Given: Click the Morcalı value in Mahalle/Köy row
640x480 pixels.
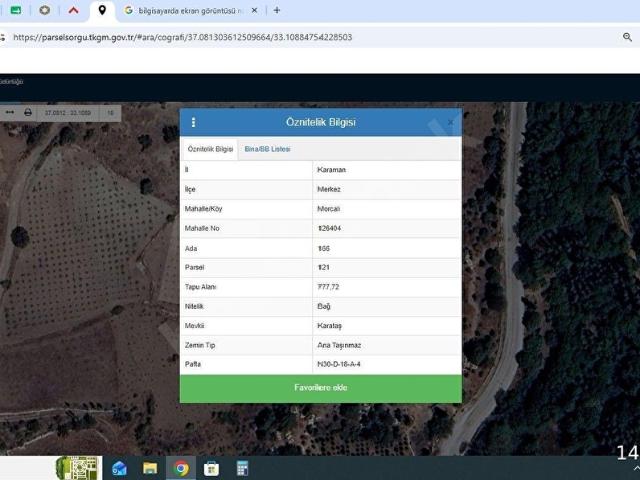Looking at the screenshot, I should [329, 209].
